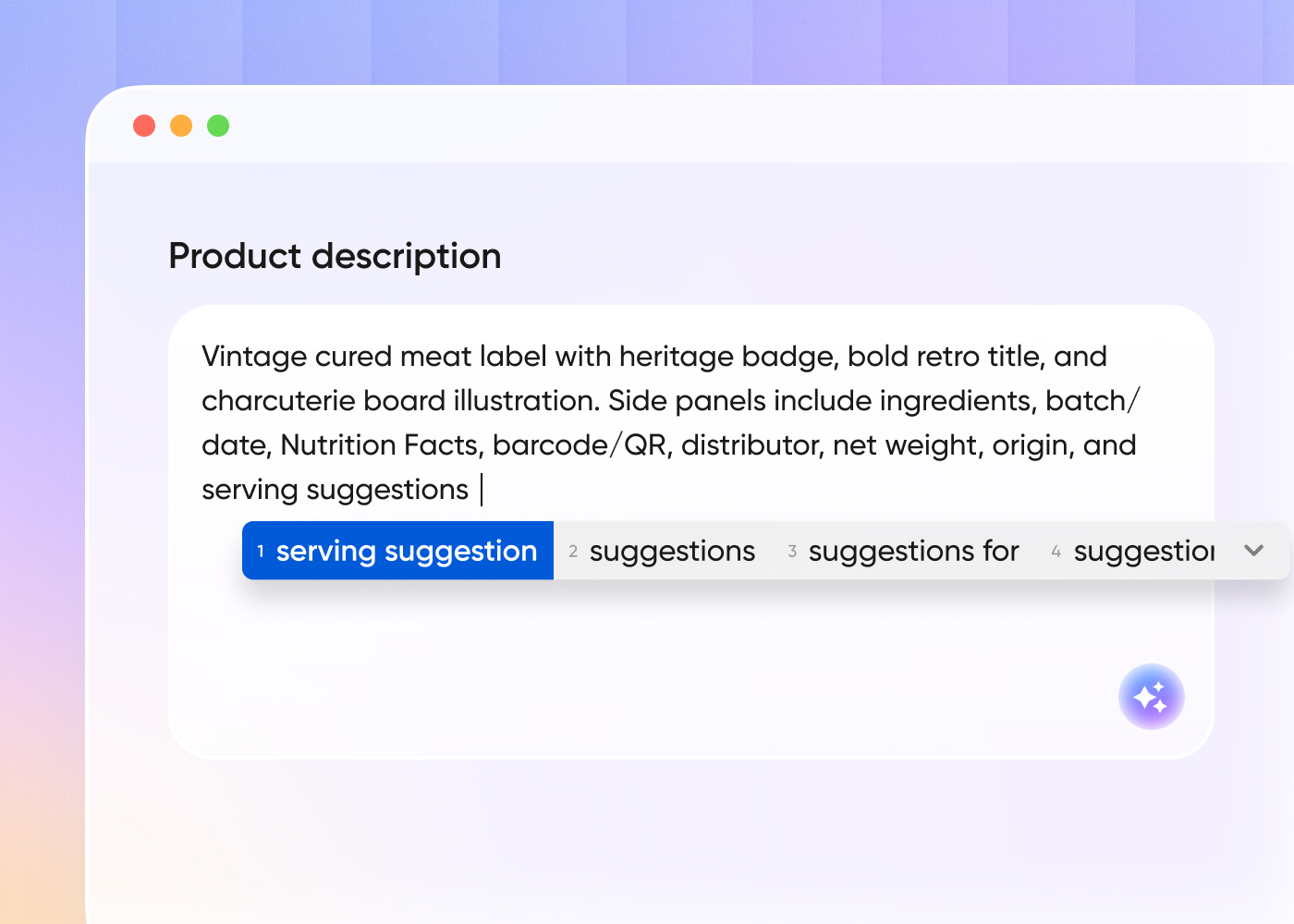Click on "Nutrition Facts" in the text
This screenshot has width=1294, height=924.
(381, 445)
